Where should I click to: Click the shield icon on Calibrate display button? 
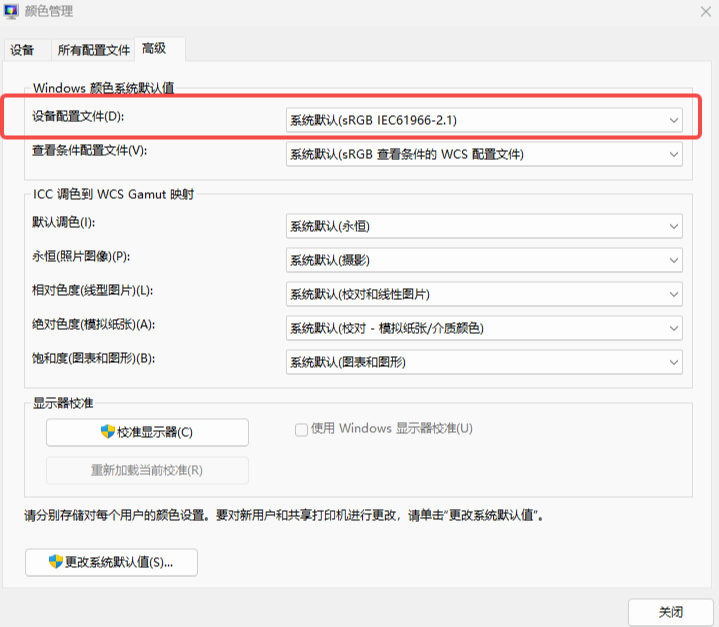tap(108, 432)
